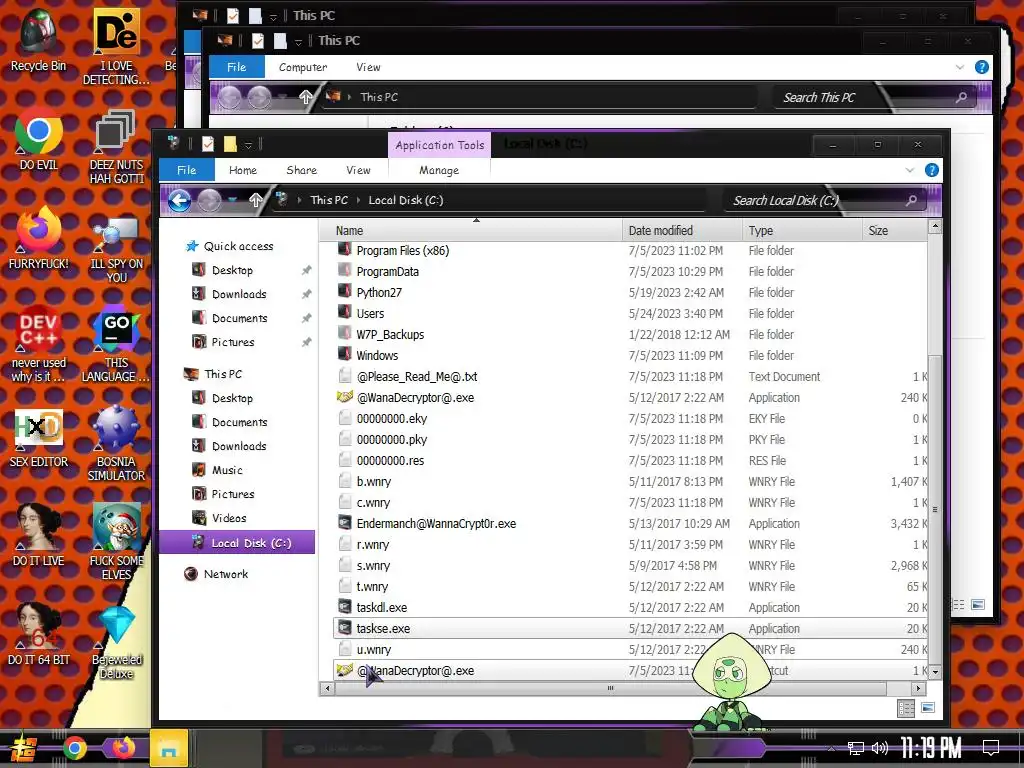
Task: Click the Up arrow in Local Disk window
Action: (255, 200)
